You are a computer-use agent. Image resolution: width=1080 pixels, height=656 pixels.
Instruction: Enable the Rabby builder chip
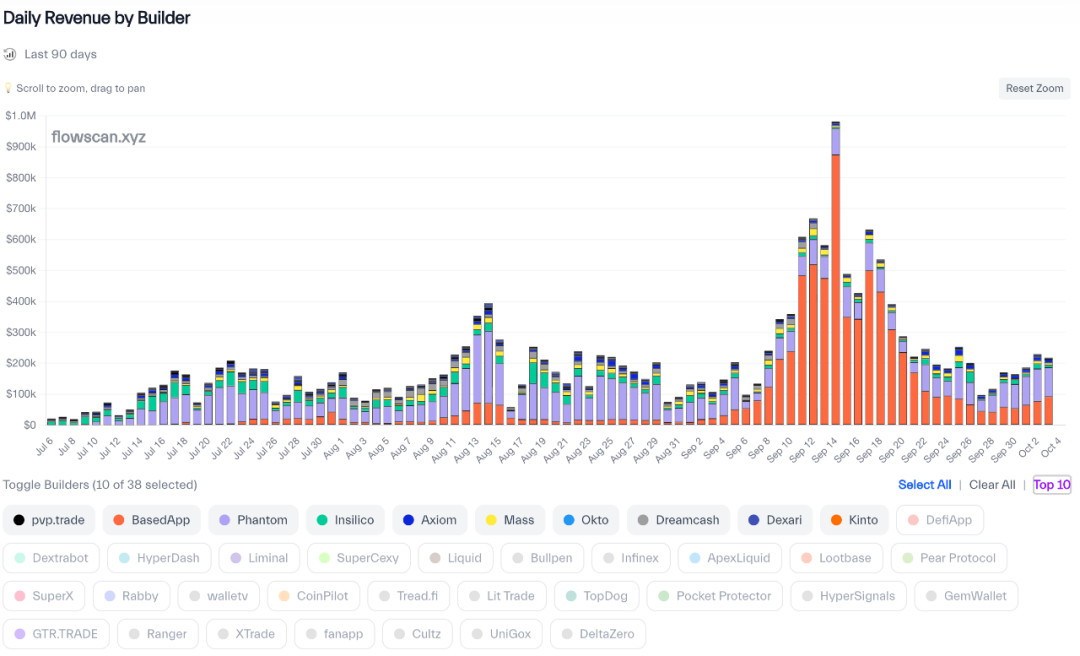131,596
